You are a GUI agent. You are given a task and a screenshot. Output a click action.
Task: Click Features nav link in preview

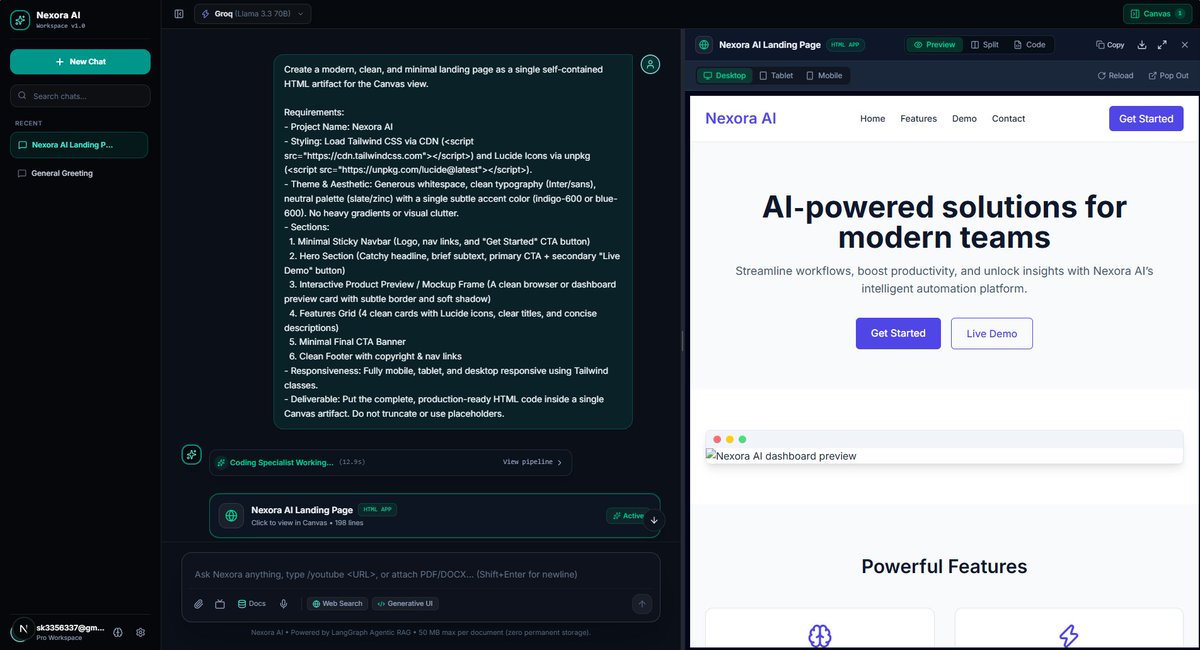pos(918,119)
